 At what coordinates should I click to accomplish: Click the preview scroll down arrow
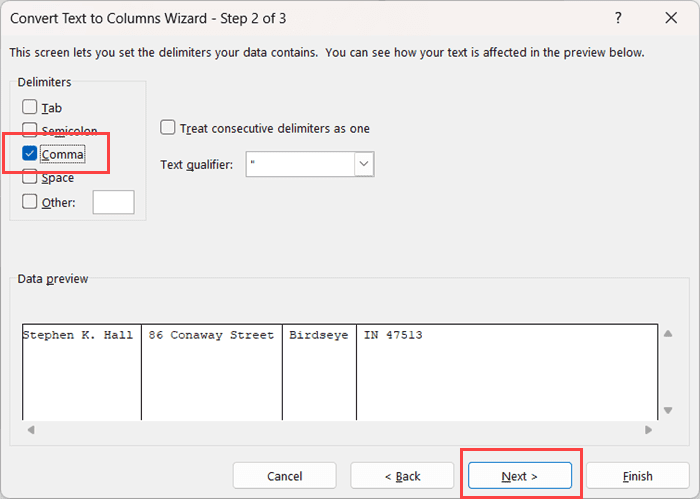coord(668,409)
